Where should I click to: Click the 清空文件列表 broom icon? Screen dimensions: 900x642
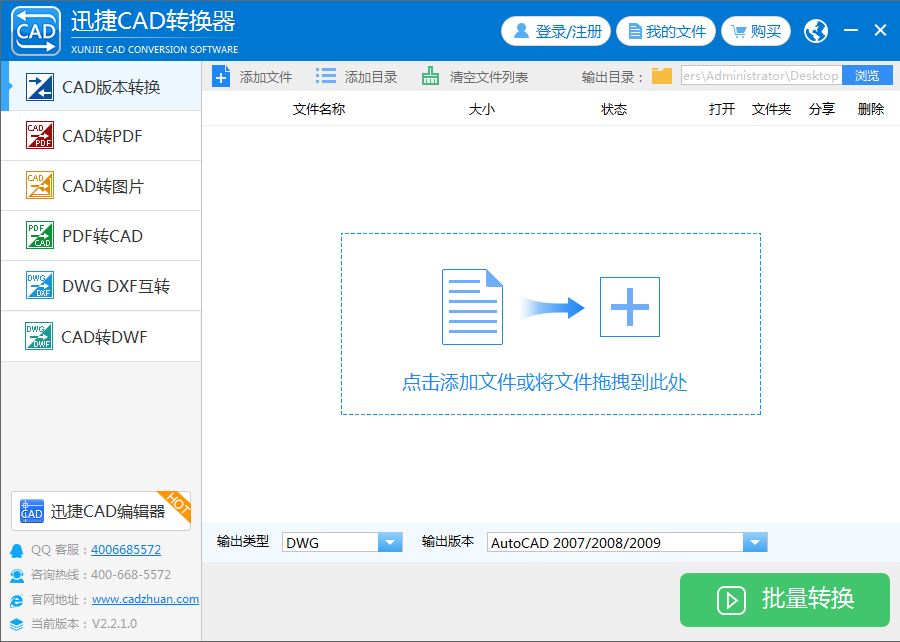430,76
